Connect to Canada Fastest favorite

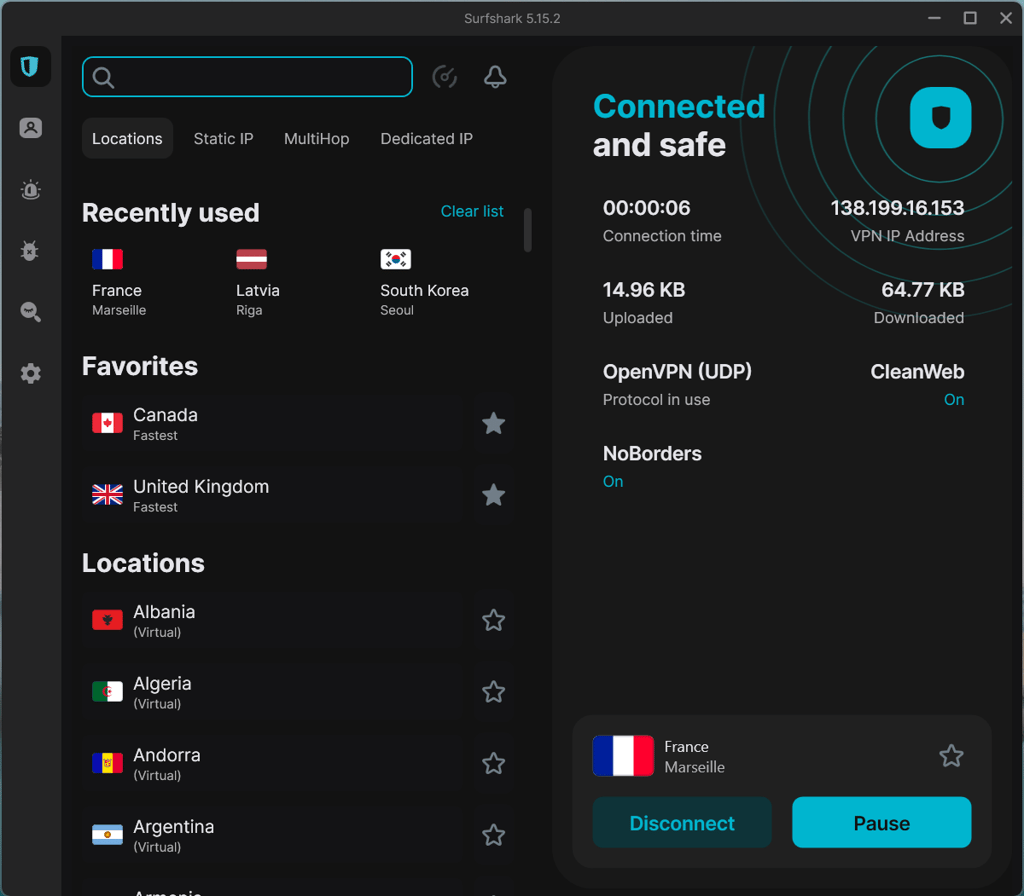pos(272,424)
